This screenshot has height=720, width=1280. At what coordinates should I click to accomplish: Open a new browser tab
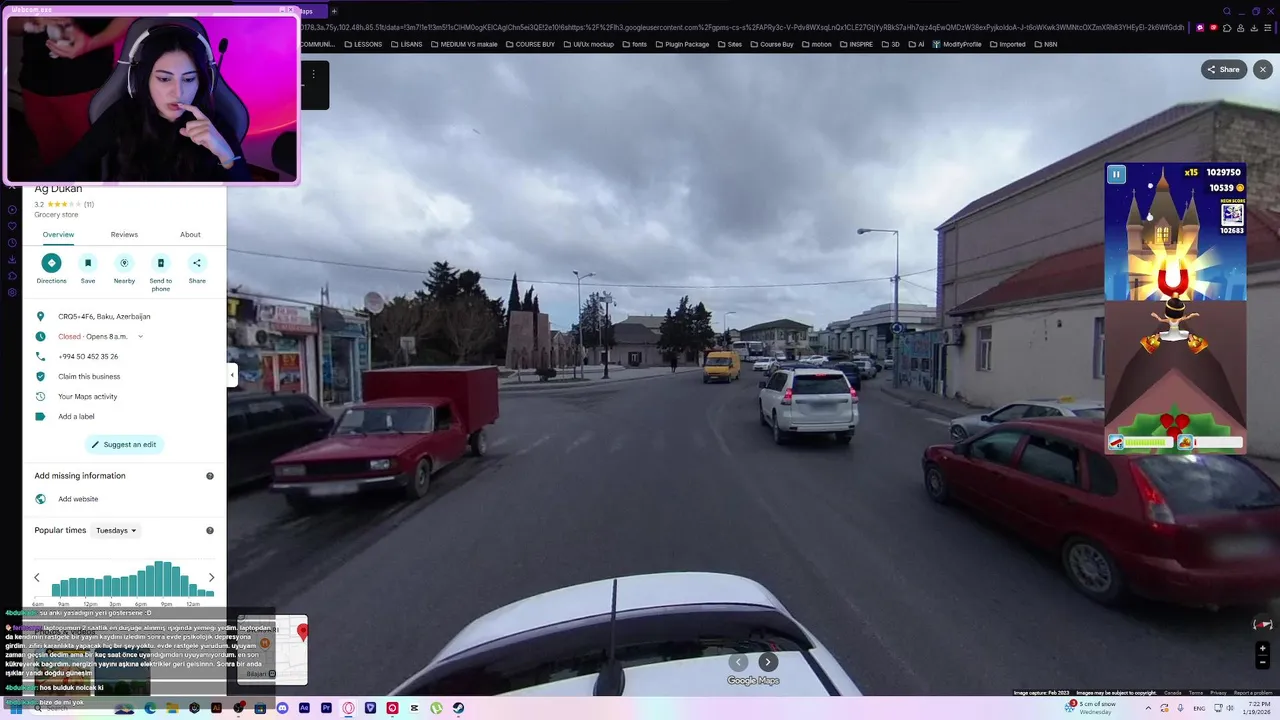point(334,11)
